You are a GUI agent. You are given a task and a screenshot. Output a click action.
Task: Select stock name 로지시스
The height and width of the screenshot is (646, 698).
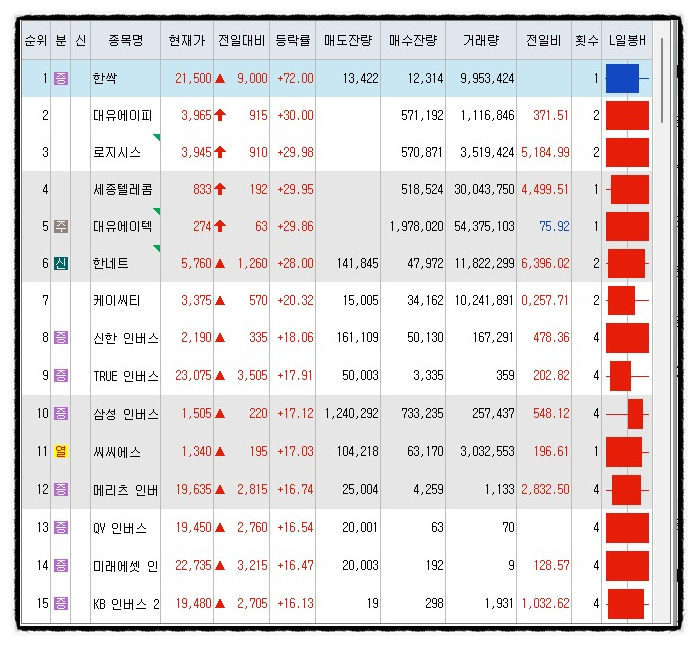point(117,152)
